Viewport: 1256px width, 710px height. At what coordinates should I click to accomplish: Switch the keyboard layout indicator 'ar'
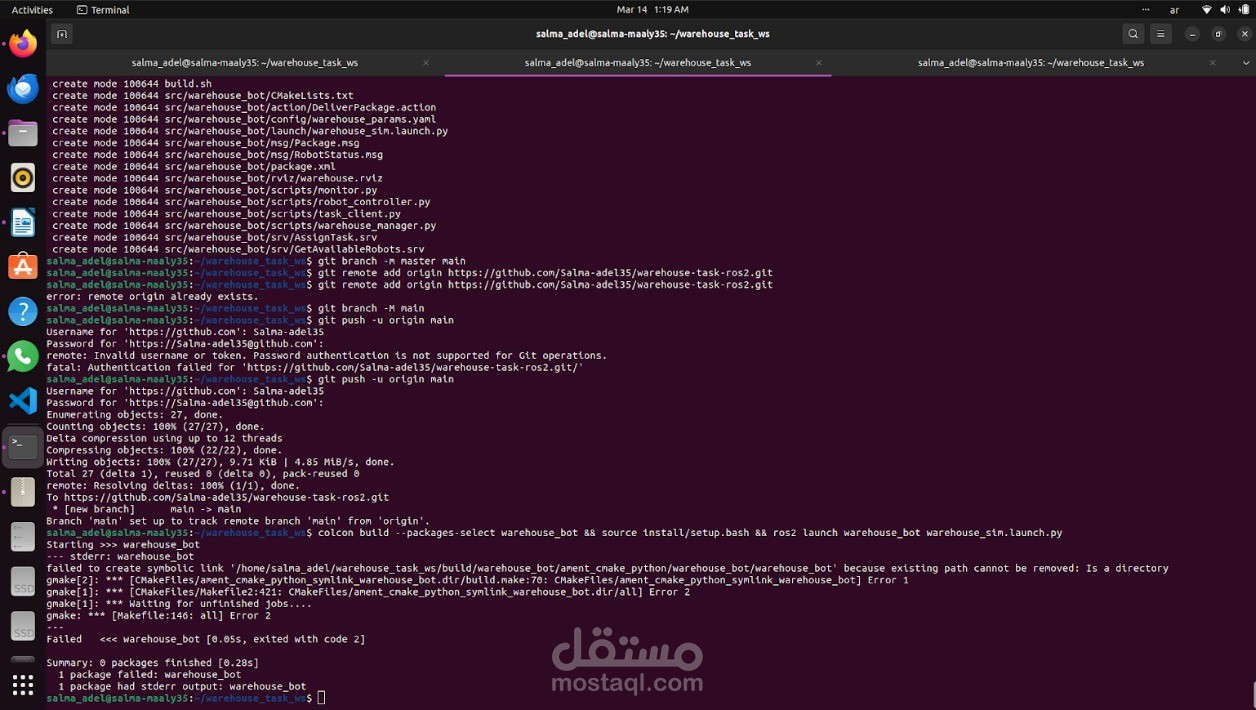point(1174,9)
